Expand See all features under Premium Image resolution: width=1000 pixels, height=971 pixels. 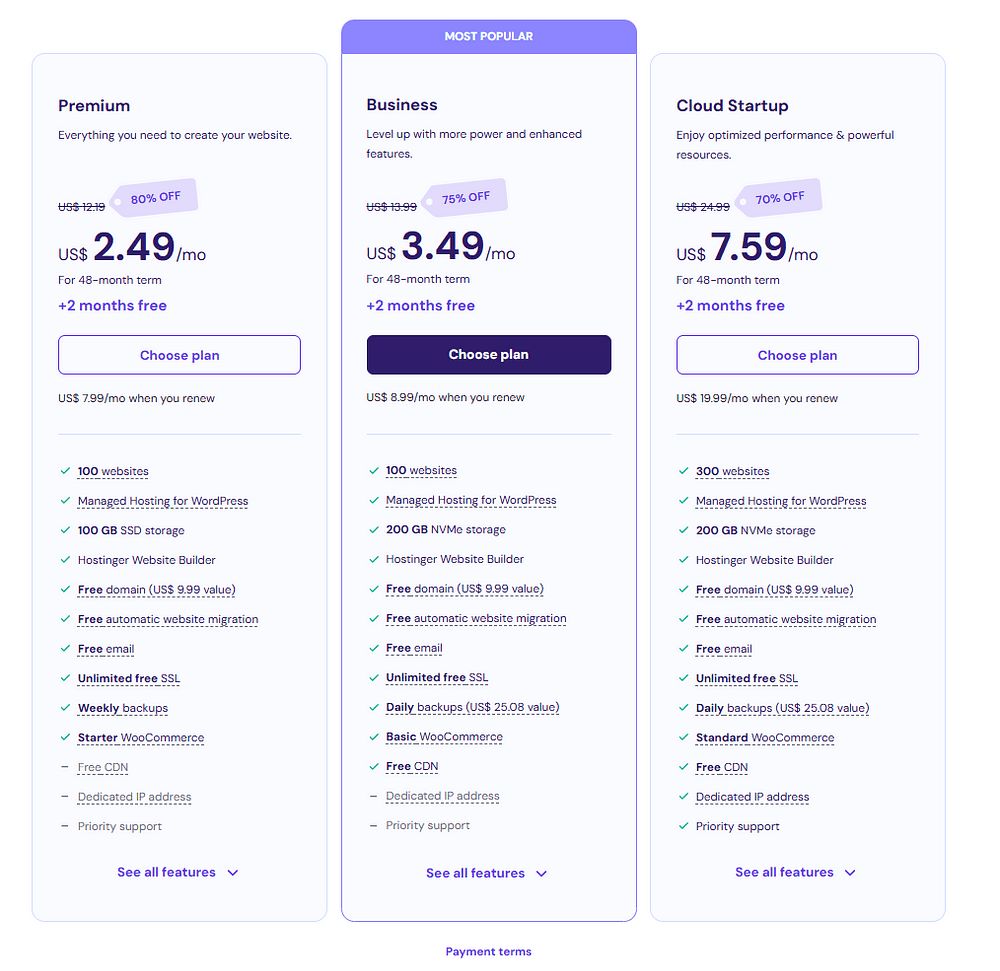pos(178,872)
